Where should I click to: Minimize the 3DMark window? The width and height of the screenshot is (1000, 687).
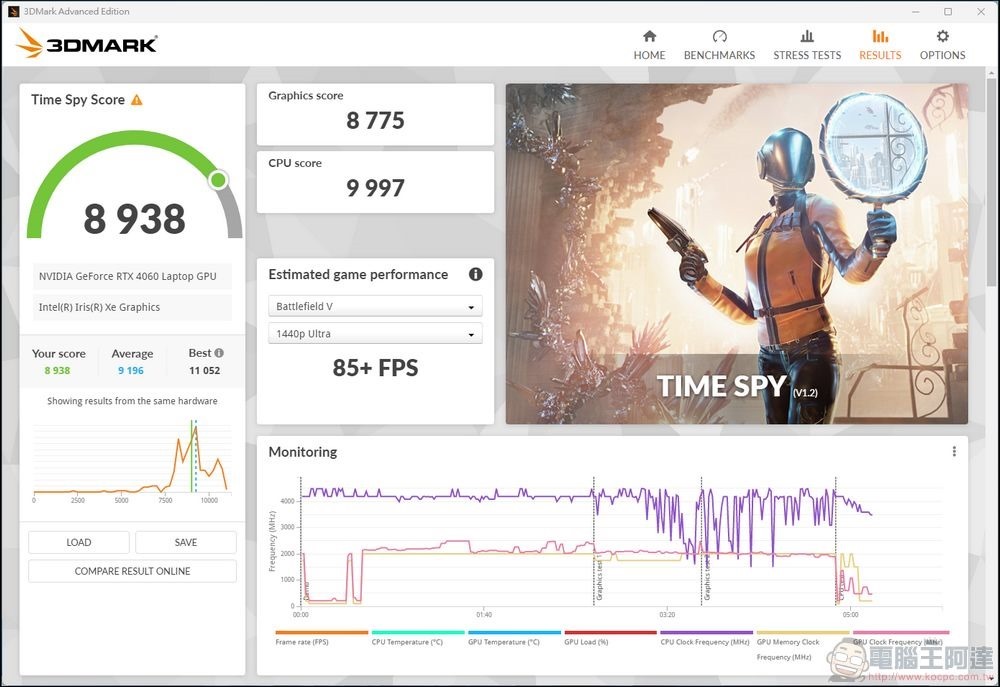click(916, 11)
